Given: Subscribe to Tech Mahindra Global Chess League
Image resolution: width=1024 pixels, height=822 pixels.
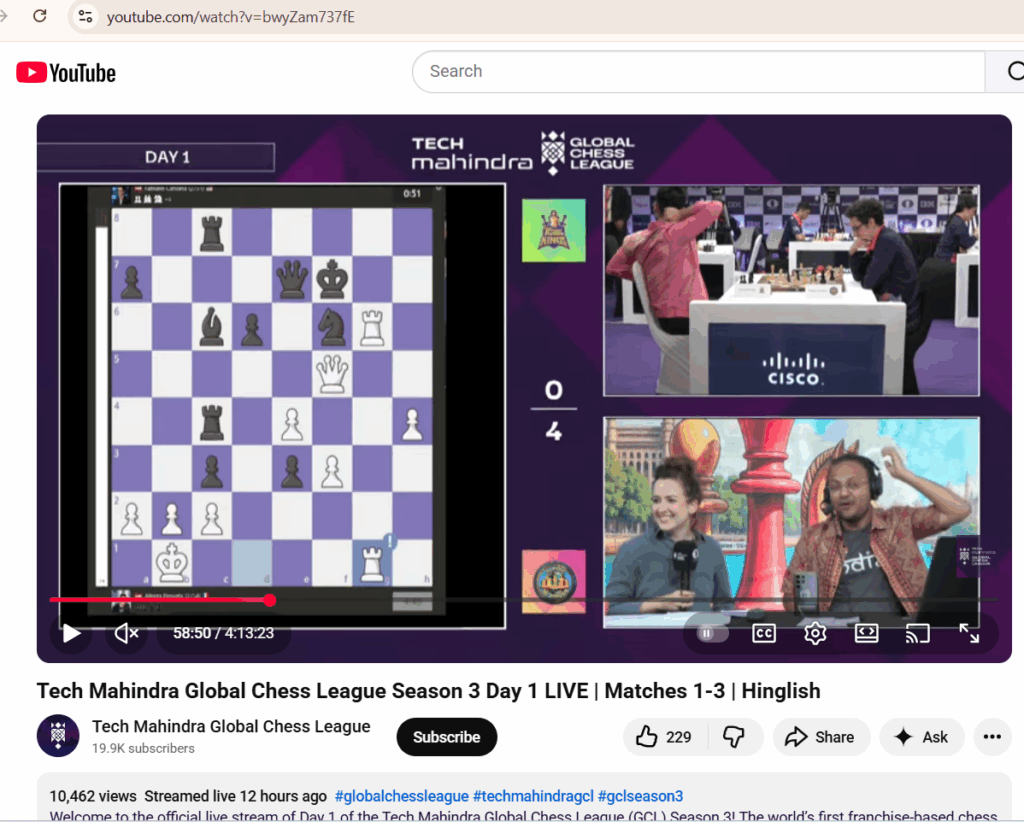Looking at the screenshot, I should [446, 737].
